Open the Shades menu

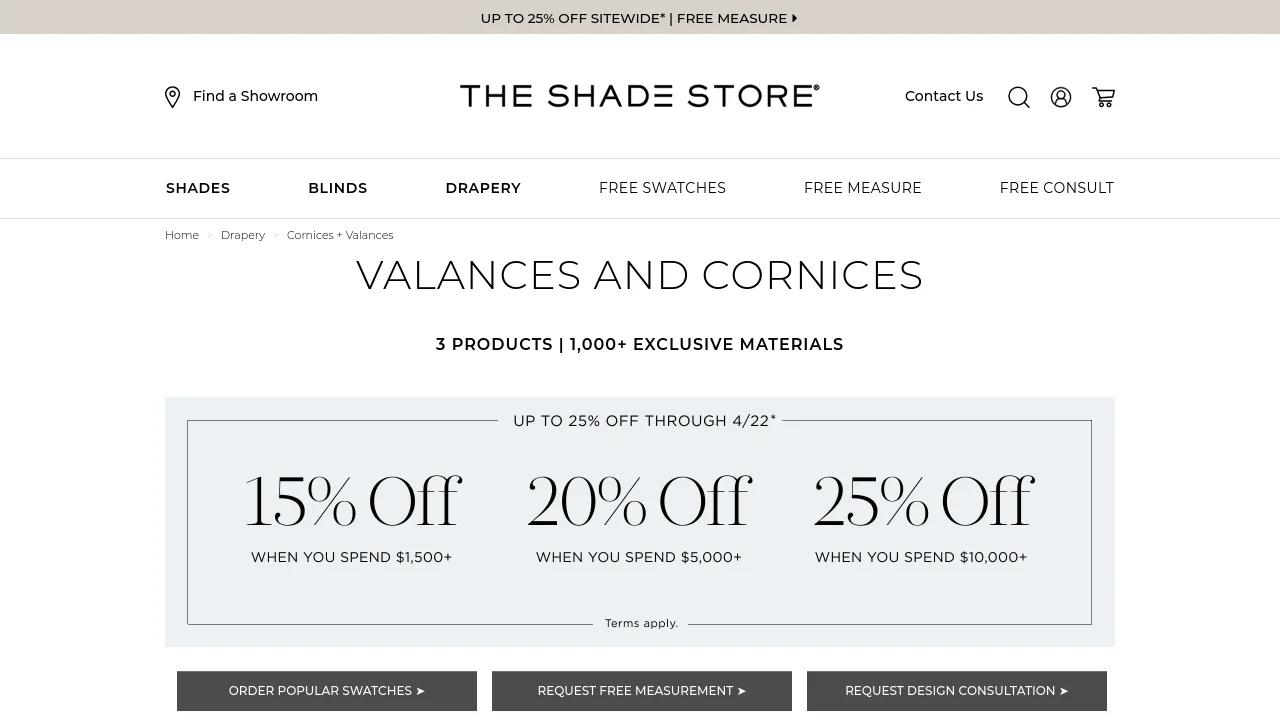198,188
